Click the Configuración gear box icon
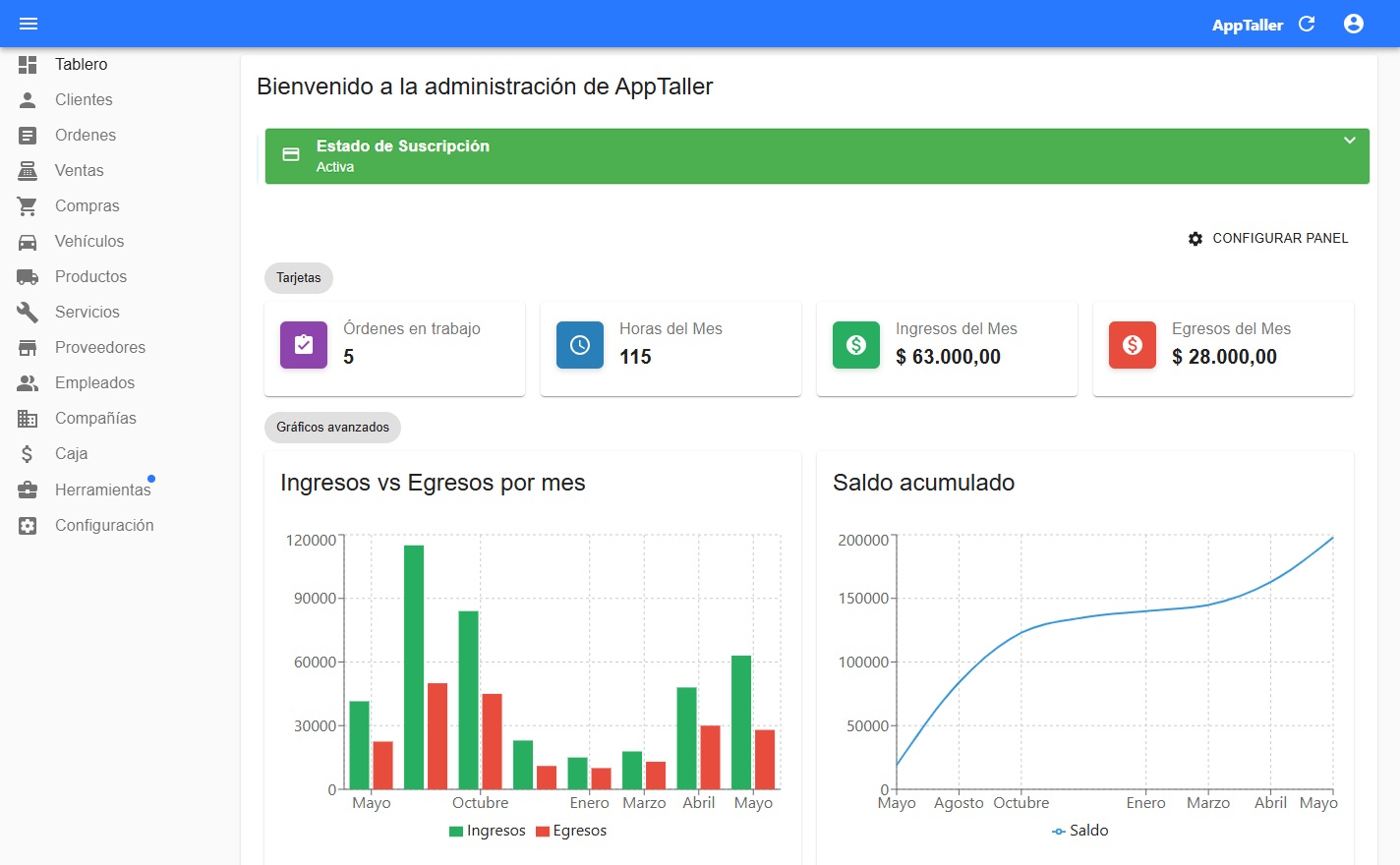The width and height of the screenshot is (1400, 865). pyautogui.click(x=28, y=526)
